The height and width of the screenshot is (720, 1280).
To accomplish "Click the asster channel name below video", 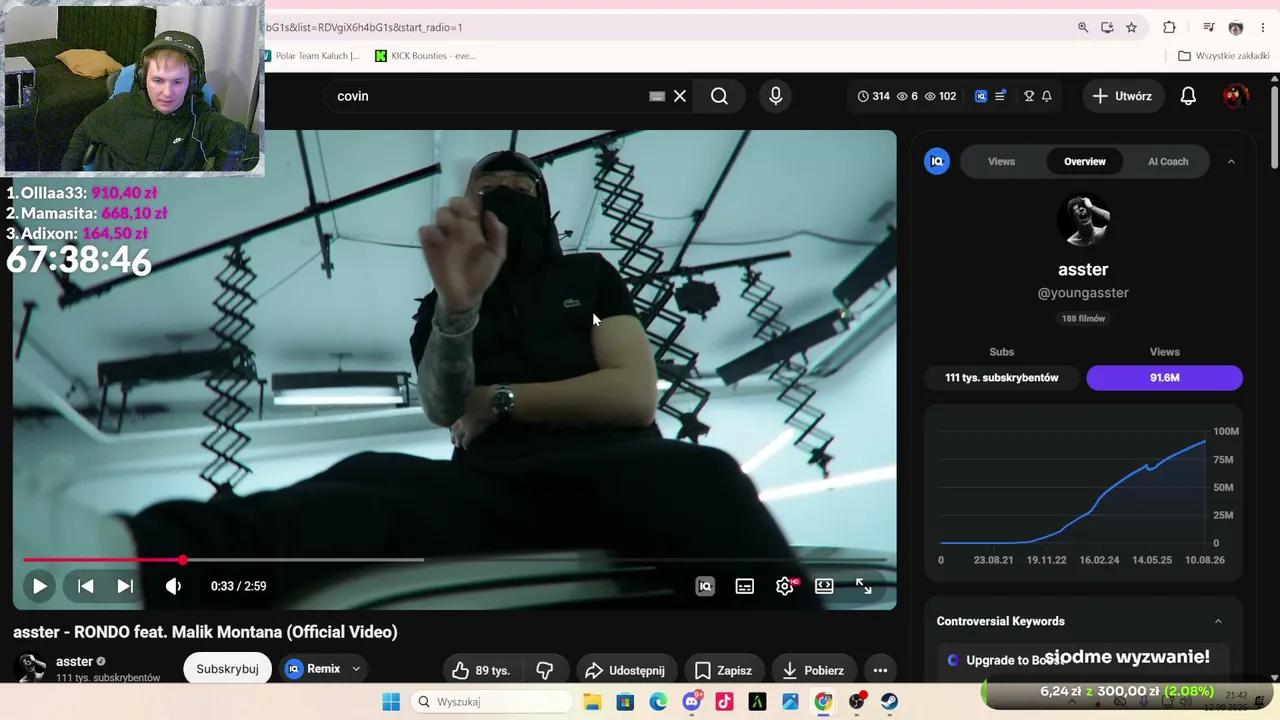I will 74,662.
